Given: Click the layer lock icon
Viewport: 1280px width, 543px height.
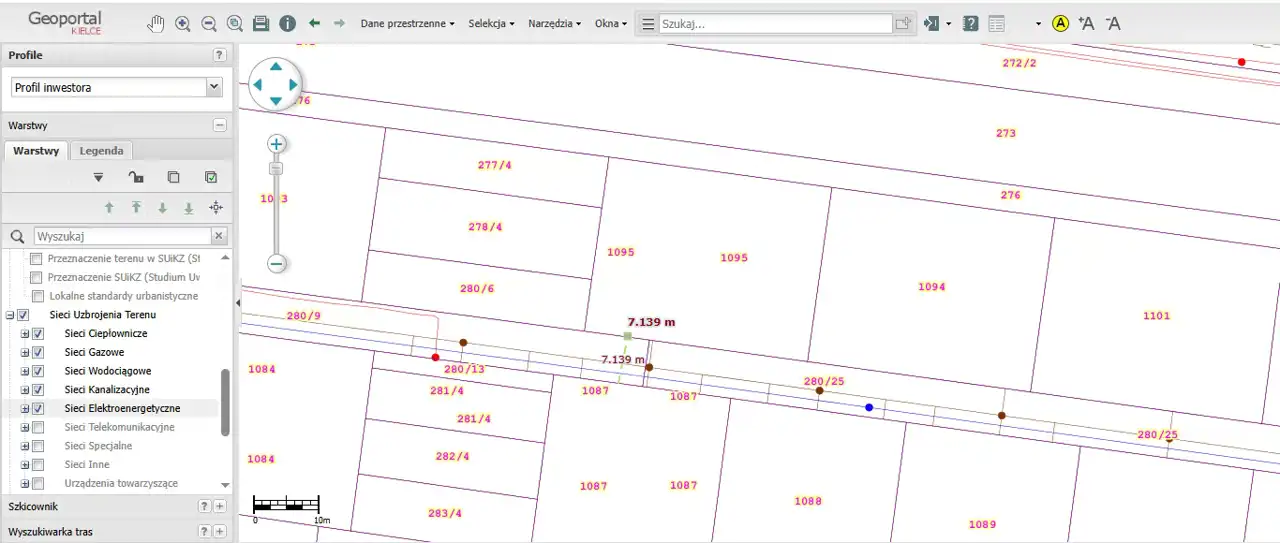Looking at the screenshot, I should point(136,177).
